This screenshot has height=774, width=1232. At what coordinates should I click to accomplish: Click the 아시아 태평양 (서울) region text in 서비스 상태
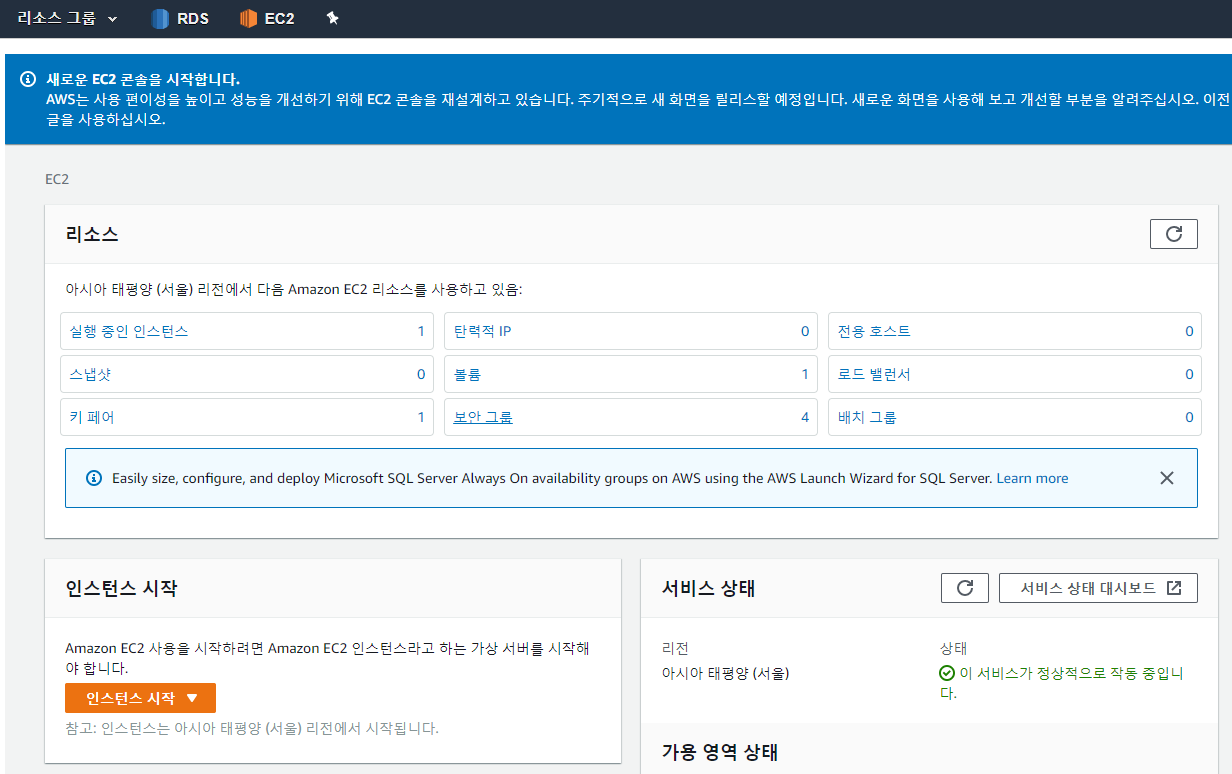pos(726,673)
